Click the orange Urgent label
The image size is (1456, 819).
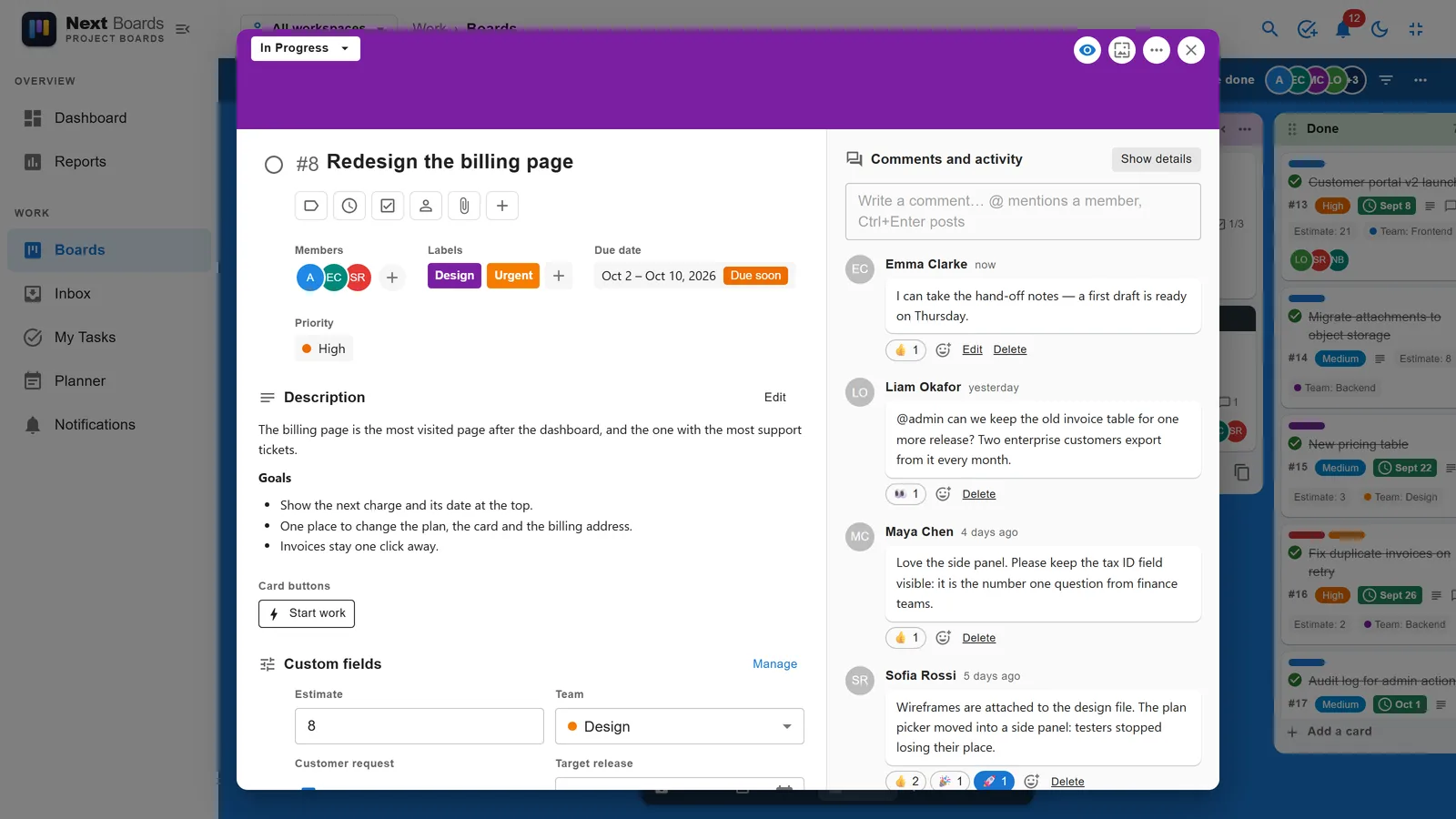(513, 276)
